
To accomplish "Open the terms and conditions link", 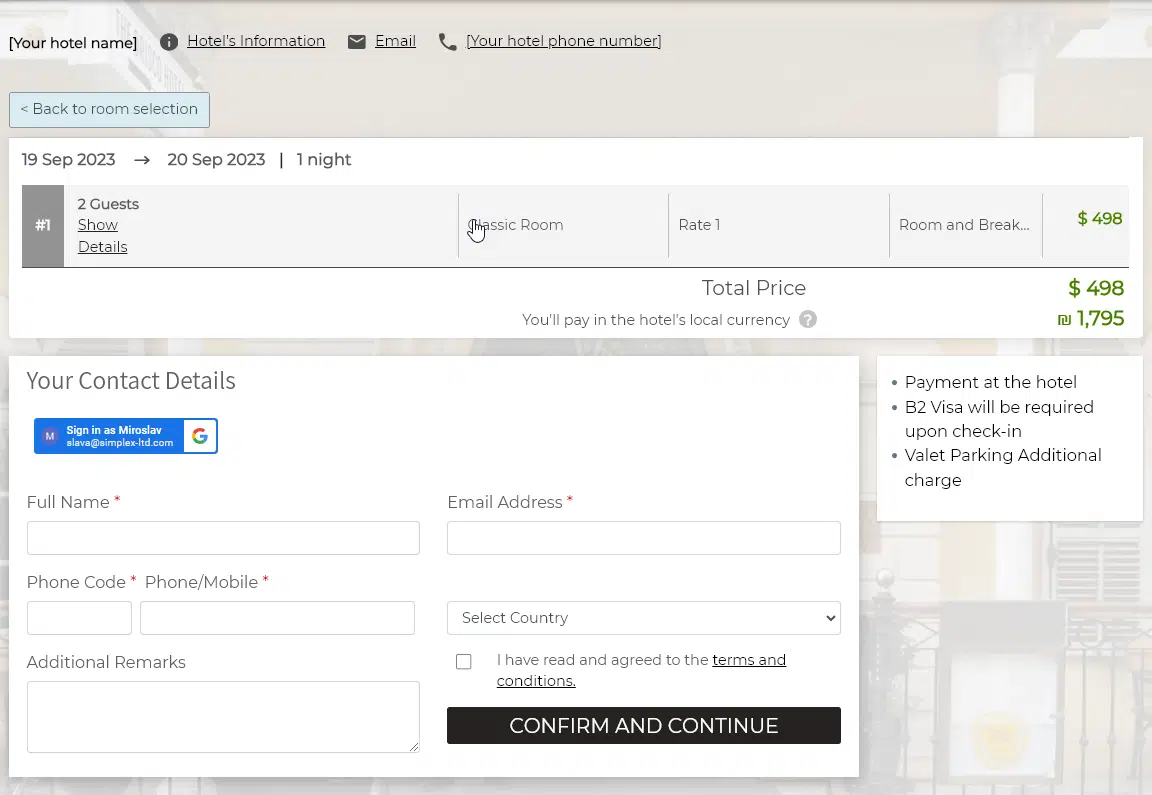I will click(x=748, y=660).
